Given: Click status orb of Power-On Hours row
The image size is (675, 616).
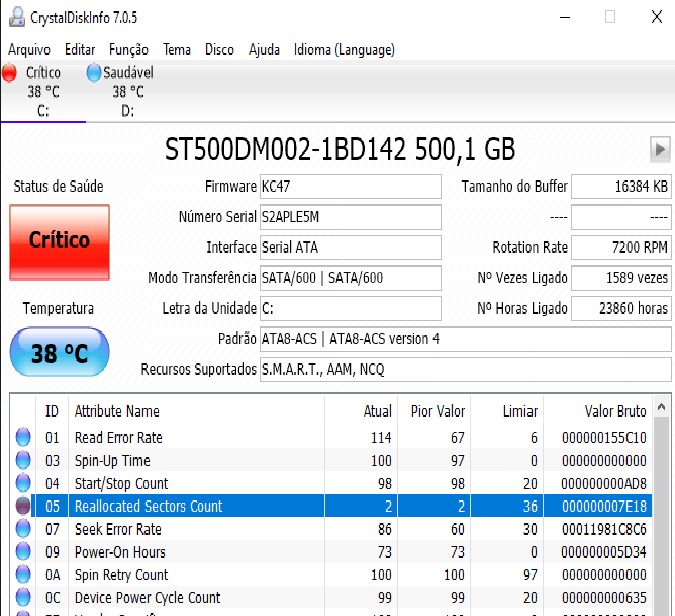Looking at the screenshot, I should 23,551.
